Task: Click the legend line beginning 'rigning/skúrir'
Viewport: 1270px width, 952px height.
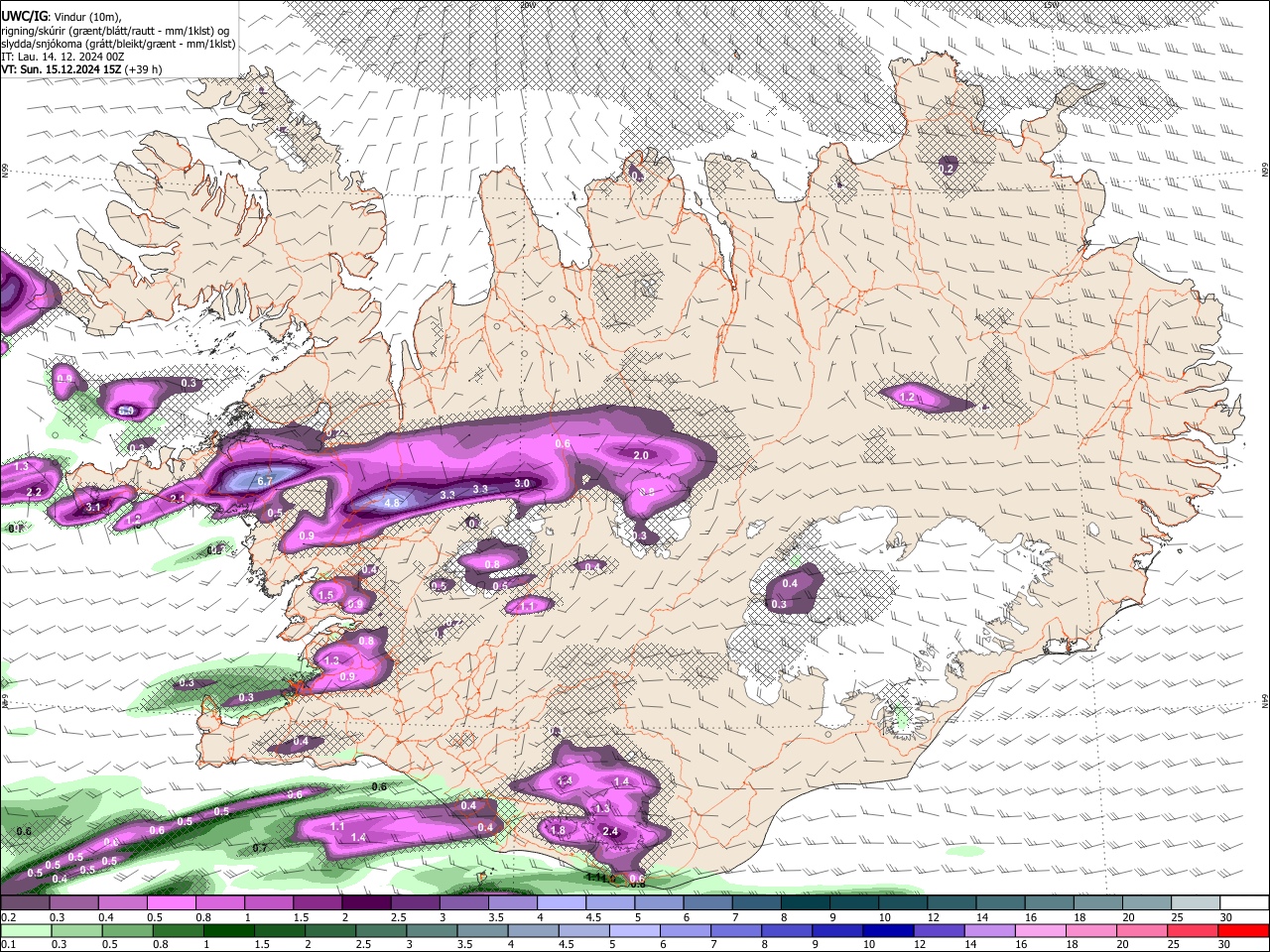Action: [115, 30]
